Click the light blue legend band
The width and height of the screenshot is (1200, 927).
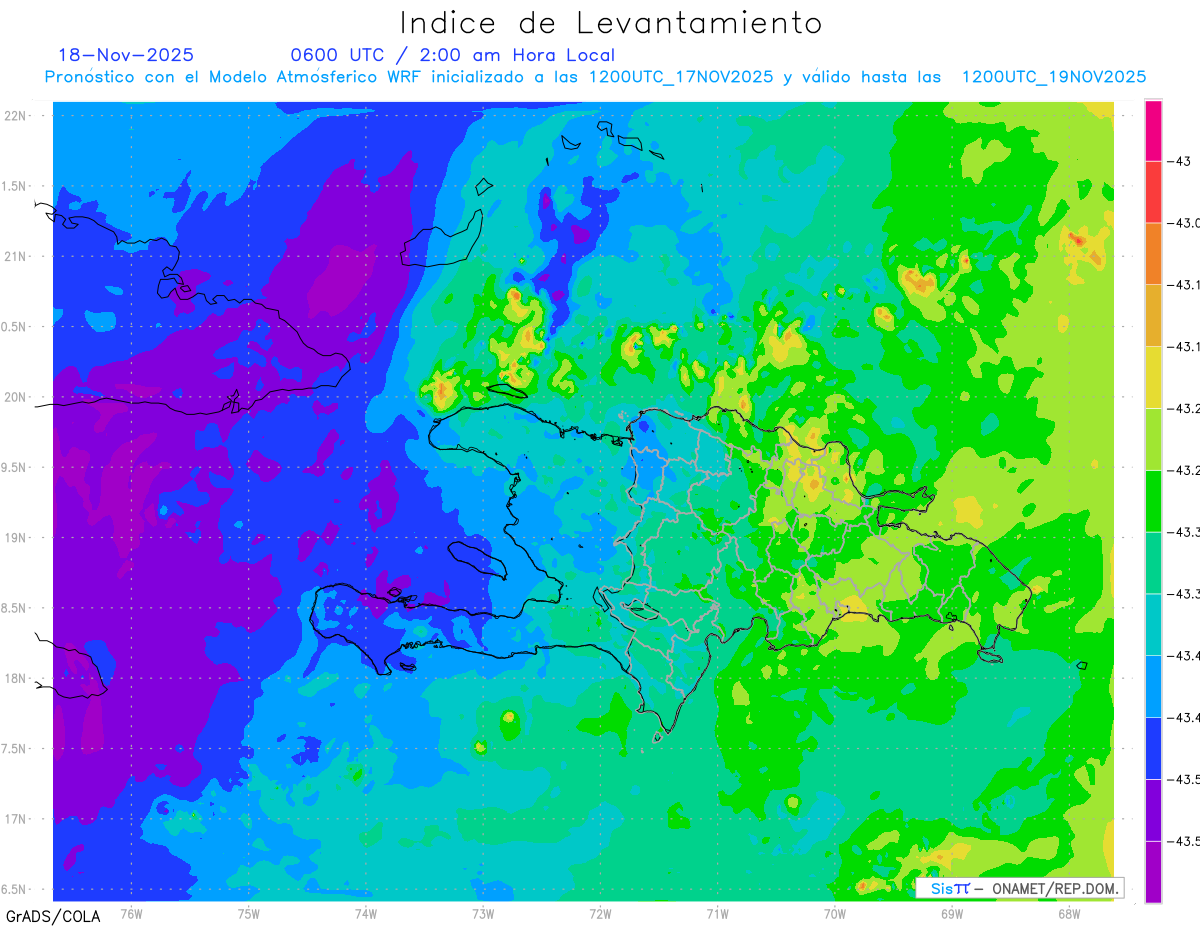click(x=1153, y=686)
